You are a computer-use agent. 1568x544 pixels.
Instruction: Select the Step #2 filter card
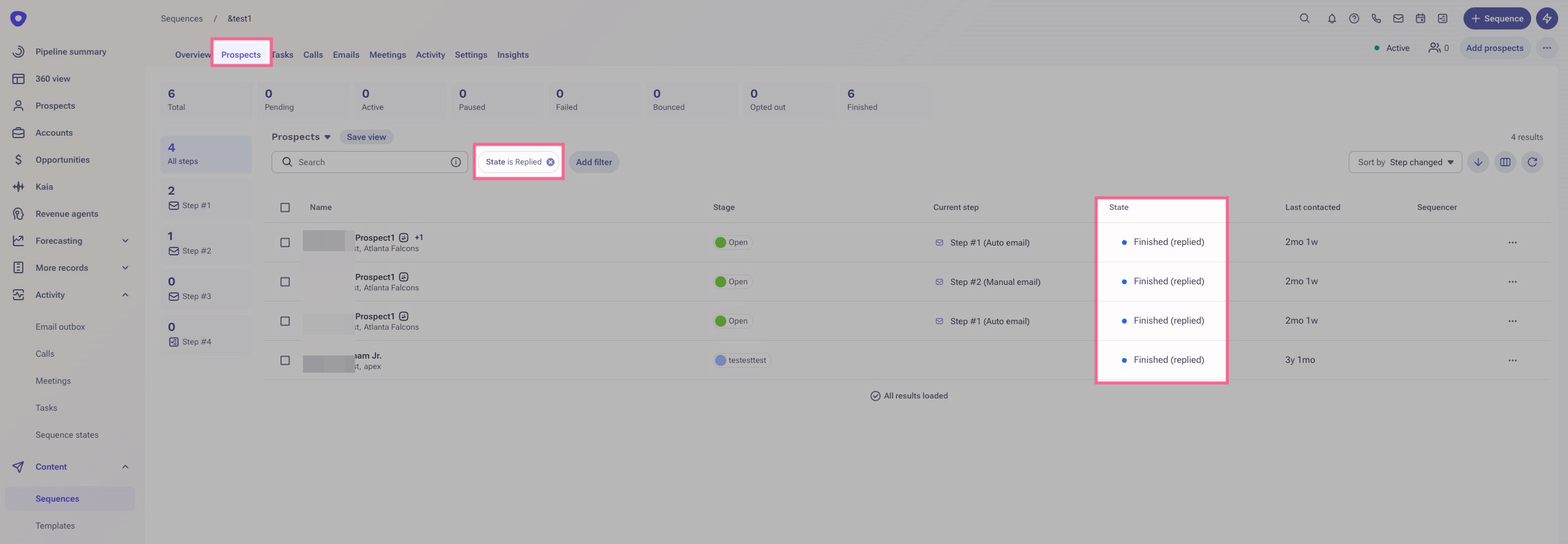206,243
